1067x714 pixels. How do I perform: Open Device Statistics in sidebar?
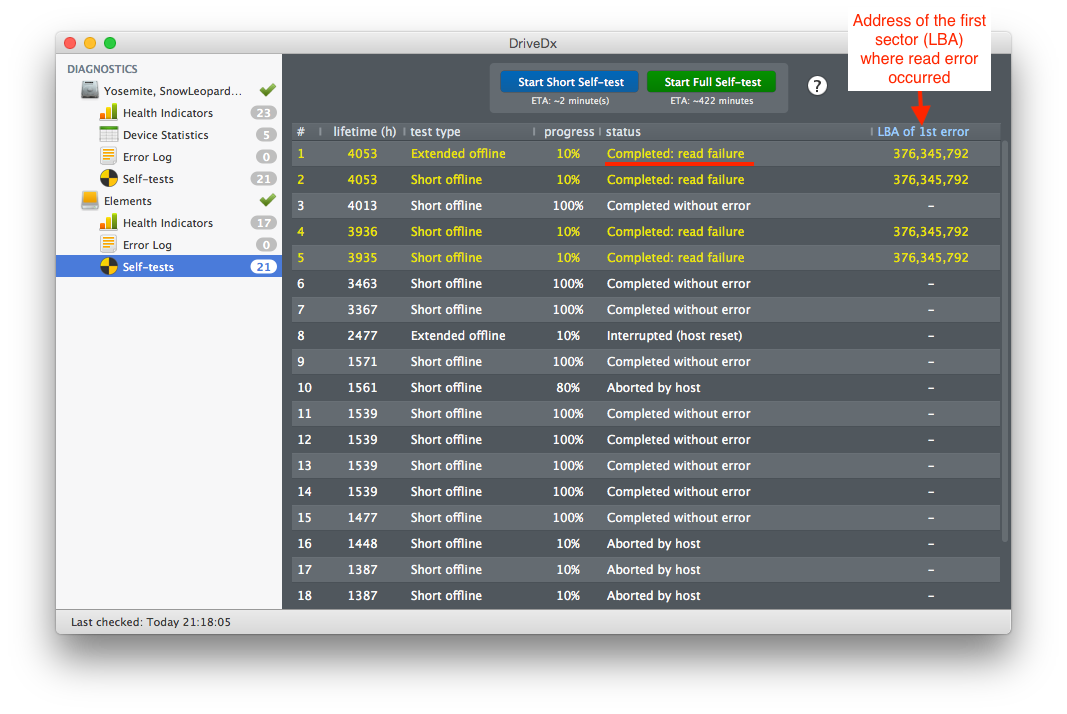tap(165, 135)
